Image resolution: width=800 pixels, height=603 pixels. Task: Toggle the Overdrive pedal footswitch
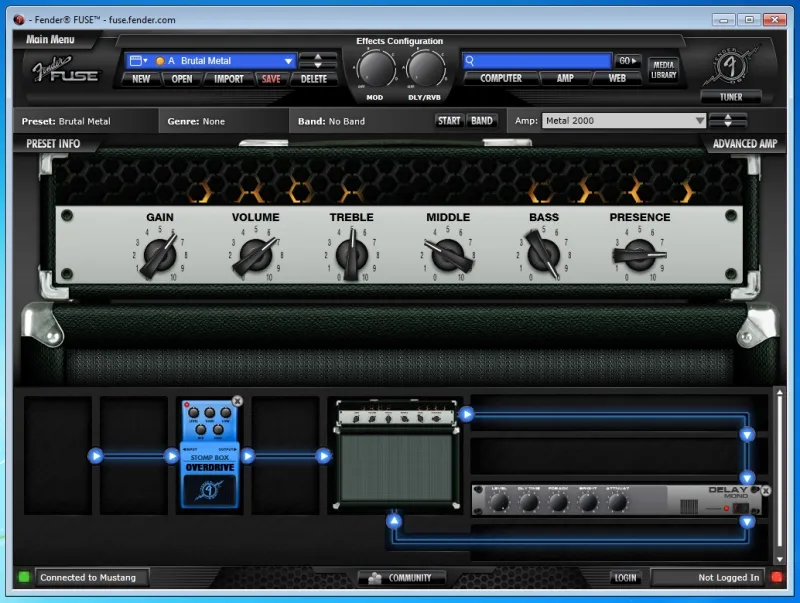[210, 491]
